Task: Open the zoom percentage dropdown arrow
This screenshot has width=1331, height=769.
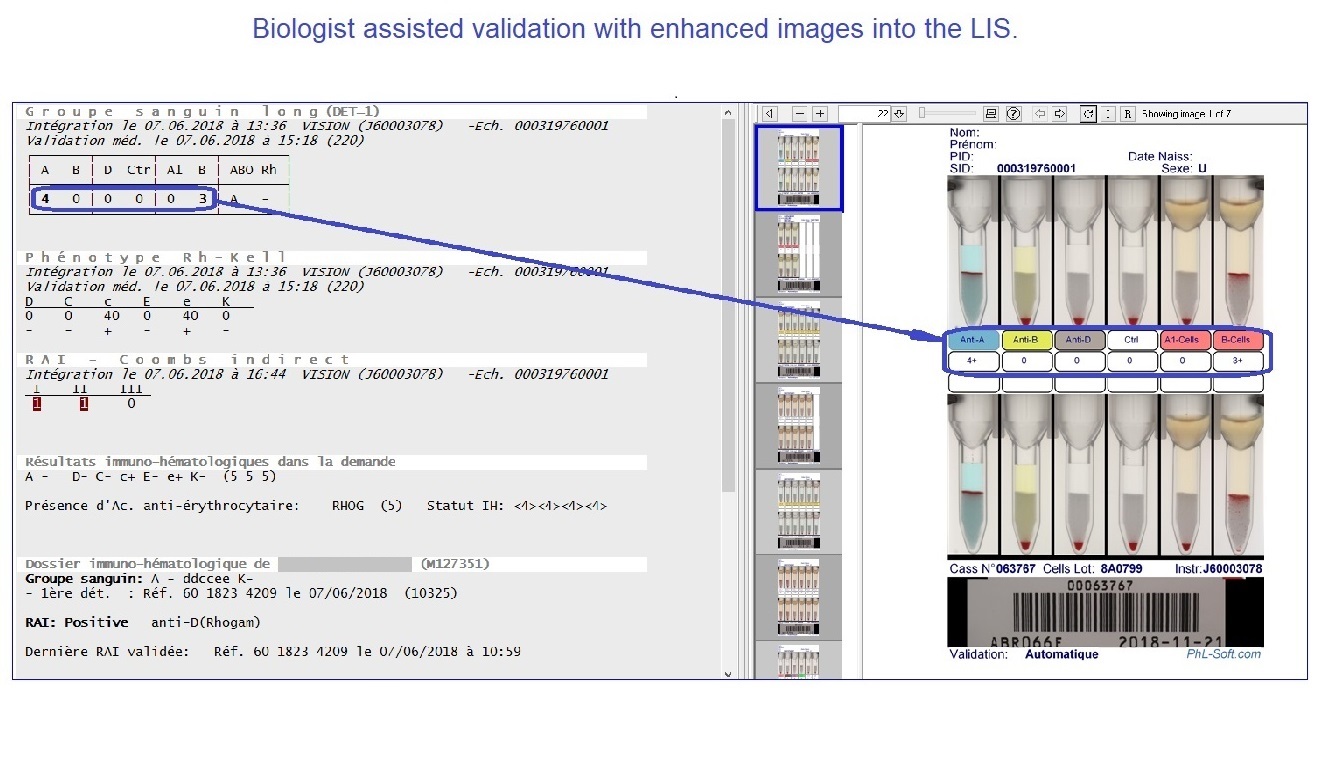Action: [x=900, y=114]
